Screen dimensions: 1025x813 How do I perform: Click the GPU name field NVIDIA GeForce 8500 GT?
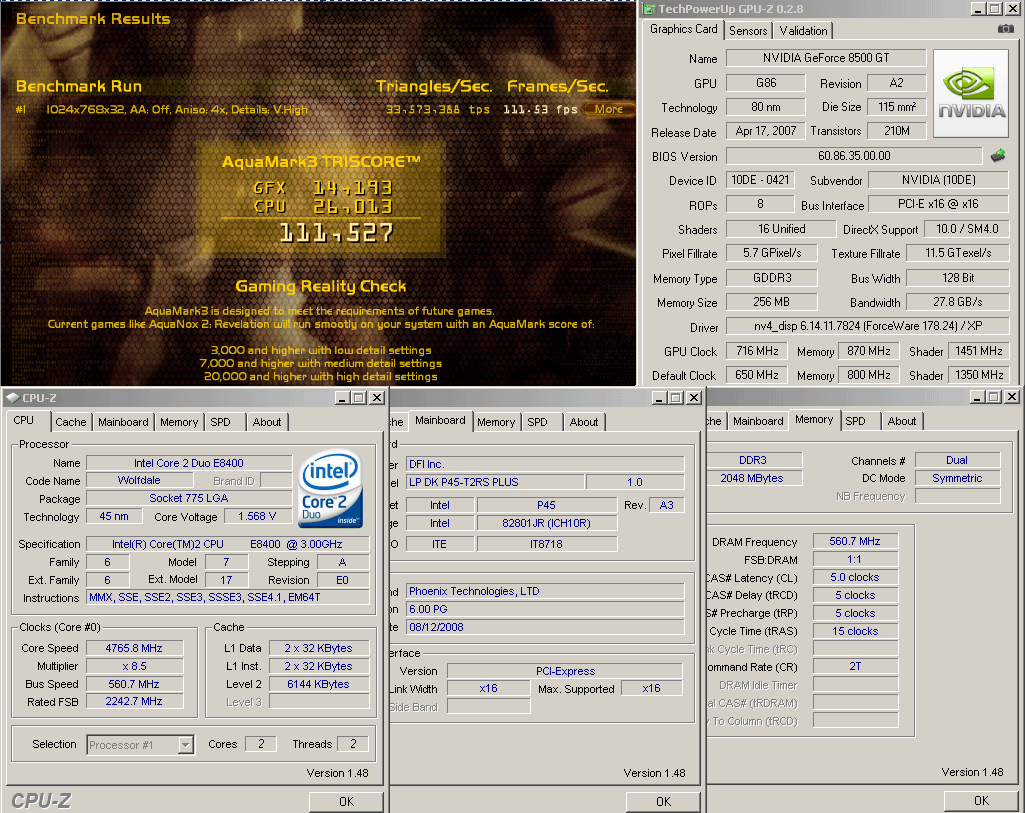click(x=826, y=58)
